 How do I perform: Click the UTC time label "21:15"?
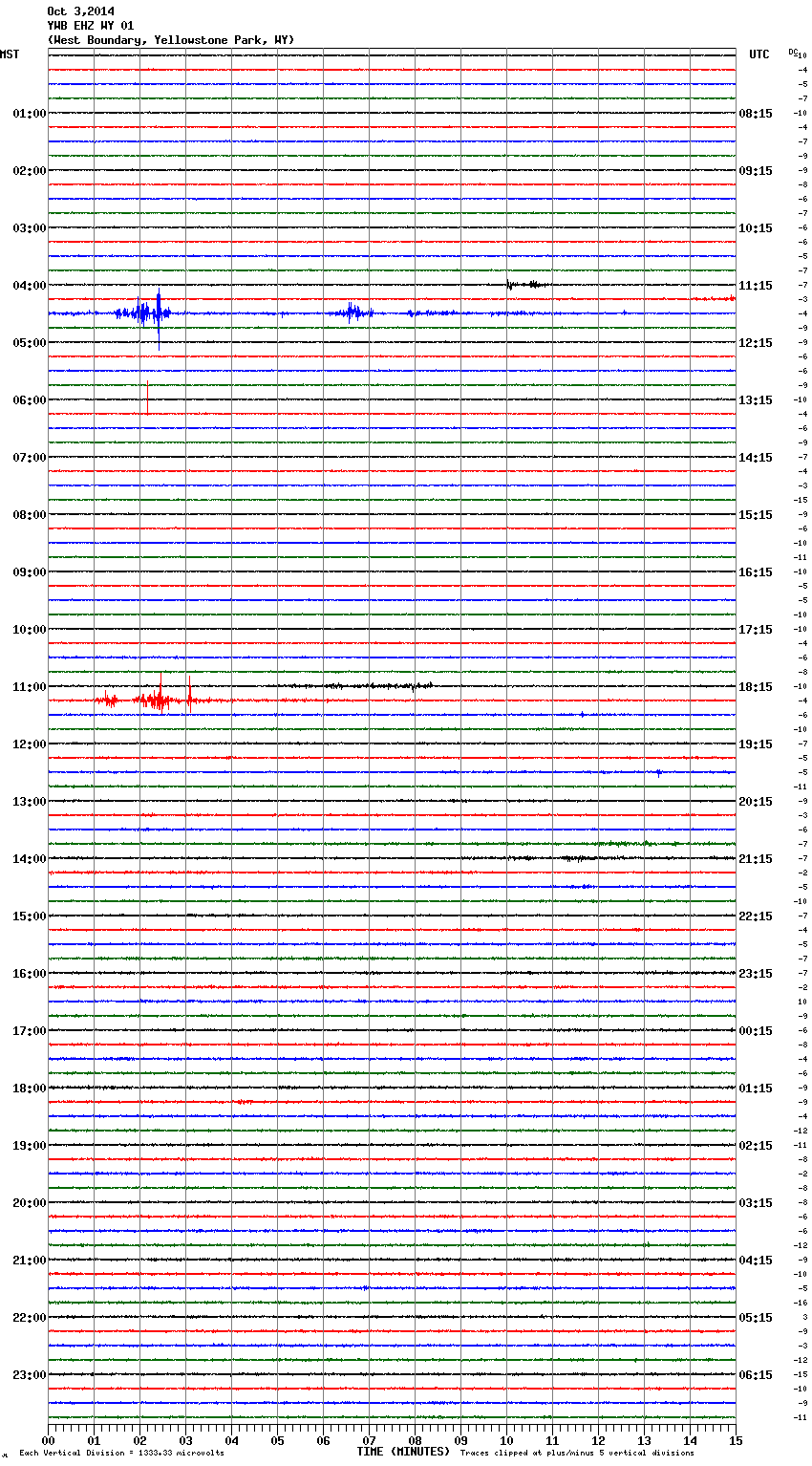(756, 859)
